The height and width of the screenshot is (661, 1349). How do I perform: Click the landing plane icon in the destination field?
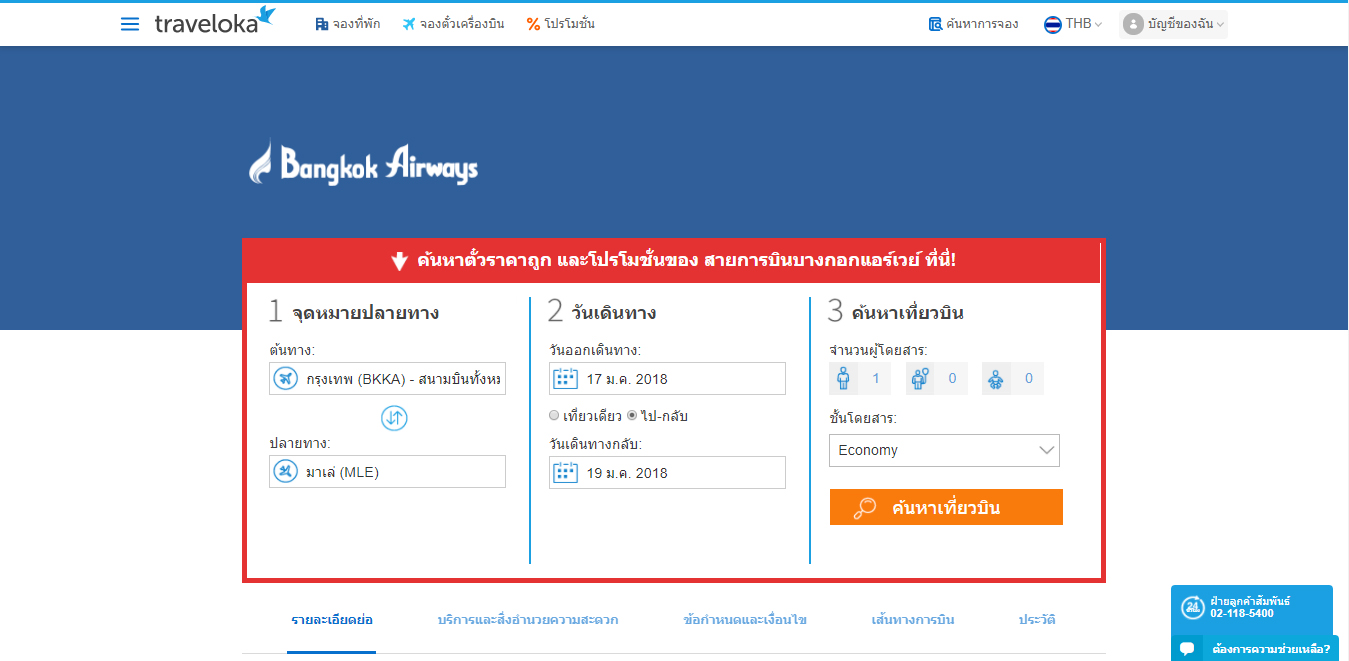coord(286,472)
